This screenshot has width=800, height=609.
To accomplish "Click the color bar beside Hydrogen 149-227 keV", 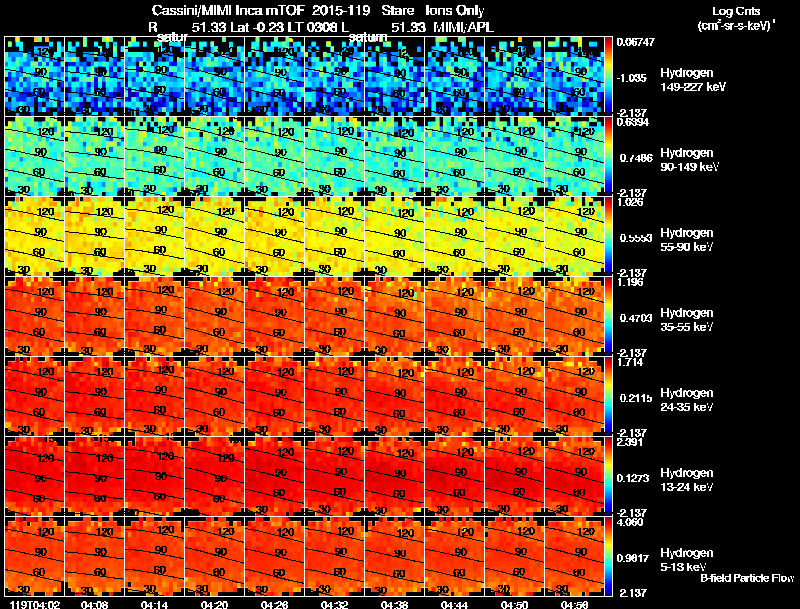I will pos(608,76).
